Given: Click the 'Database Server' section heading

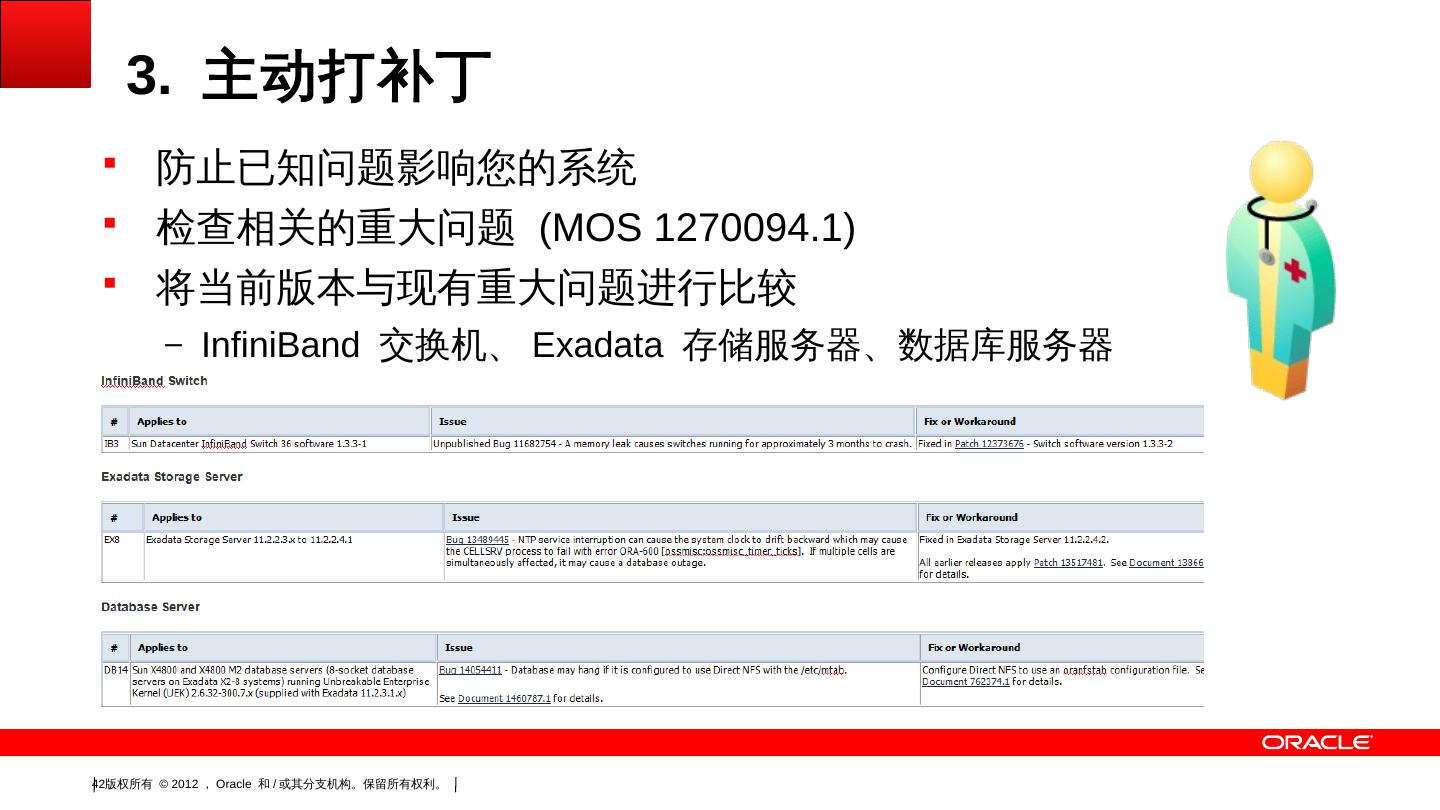Looking at the screenshot, I should 150,607.
